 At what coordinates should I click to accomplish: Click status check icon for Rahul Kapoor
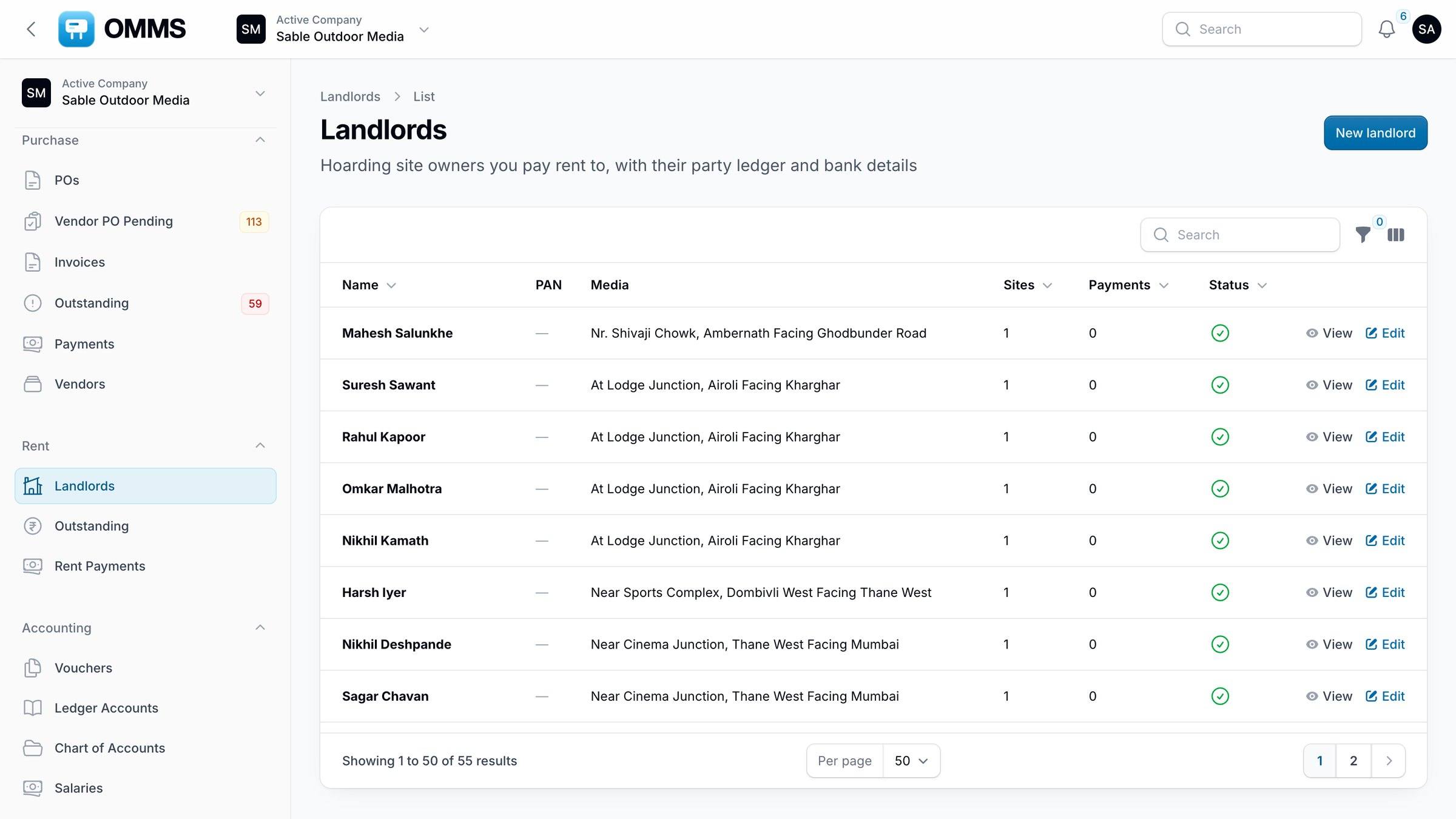pos(1220,437)
